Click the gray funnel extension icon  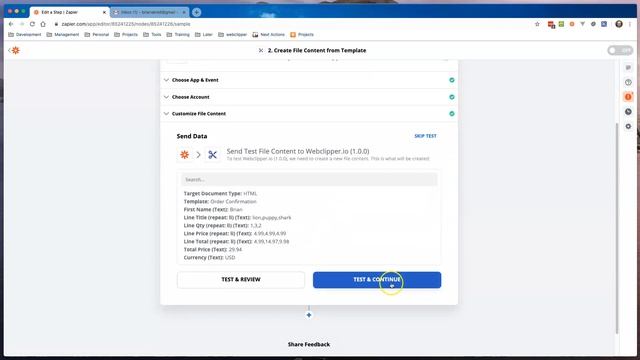point(582,24)
